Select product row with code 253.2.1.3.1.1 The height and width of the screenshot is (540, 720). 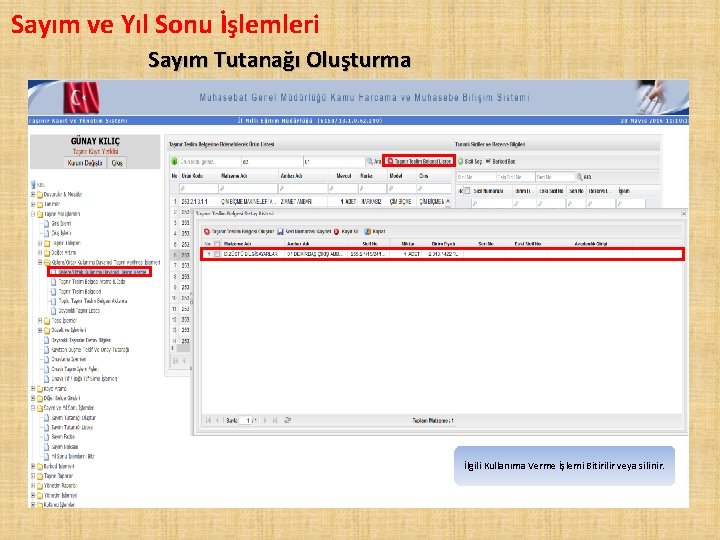click(310, 202)
